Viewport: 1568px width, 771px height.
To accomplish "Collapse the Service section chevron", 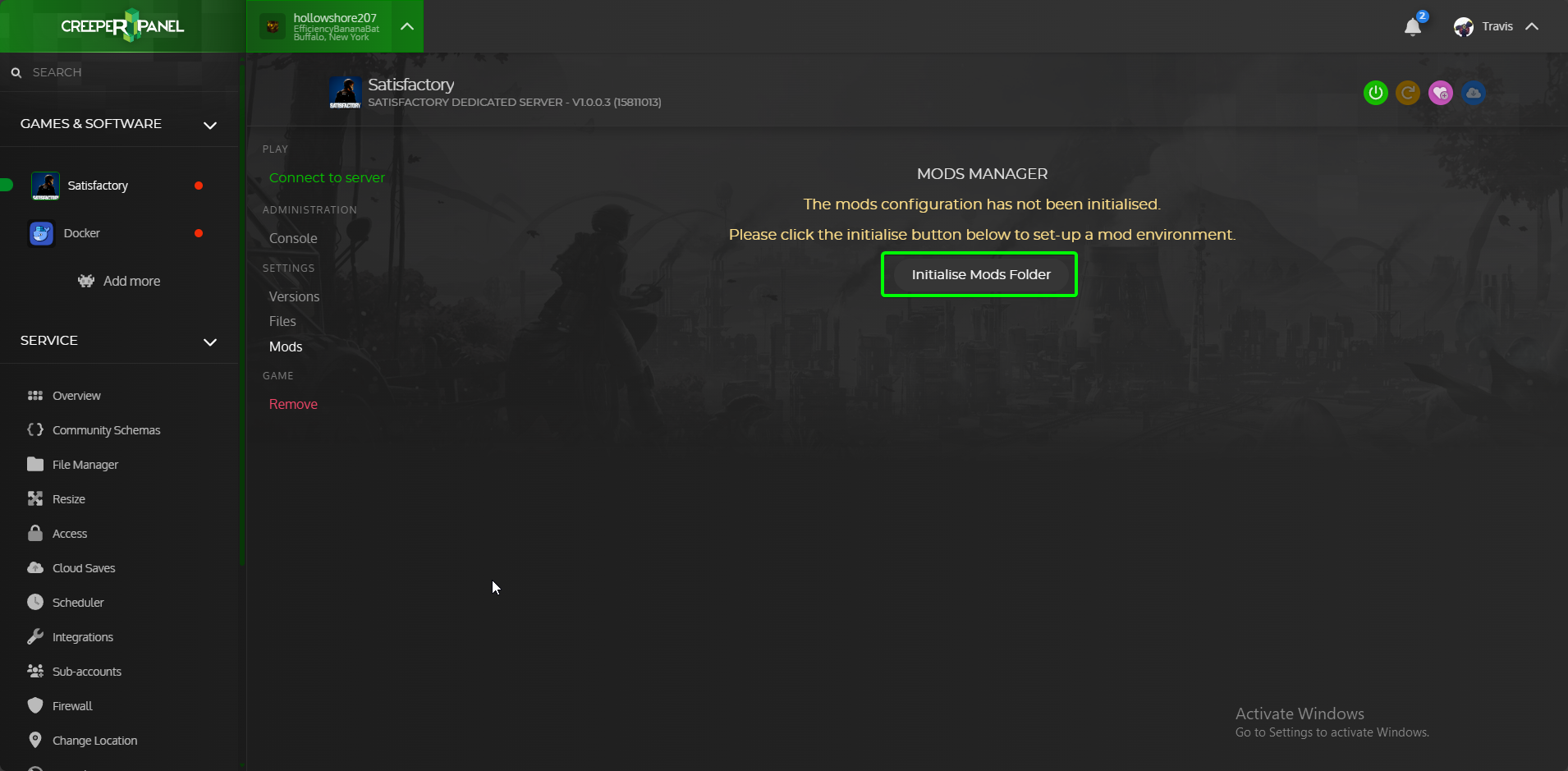I will point(210,342).
